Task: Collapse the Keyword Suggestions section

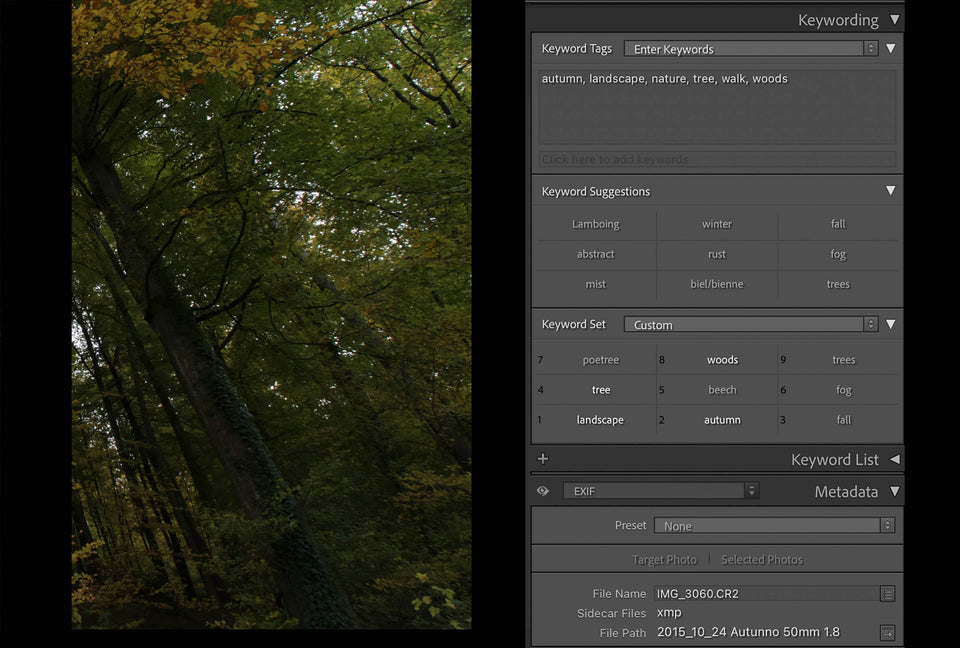Action: 890,191
